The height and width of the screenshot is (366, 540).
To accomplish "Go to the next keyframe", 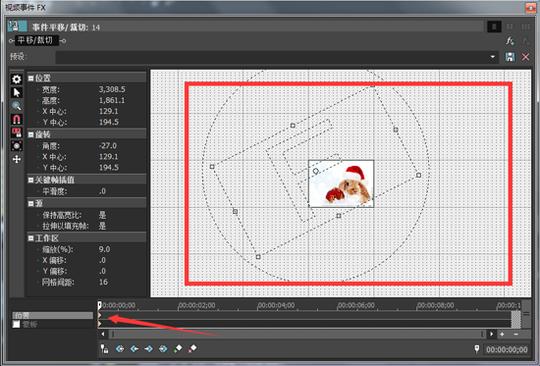I will [x=149, y=349].
